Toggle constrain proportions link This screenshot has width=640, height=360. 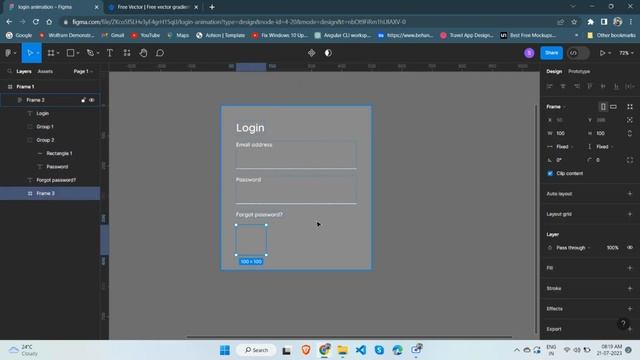click(x=630, y=133)
